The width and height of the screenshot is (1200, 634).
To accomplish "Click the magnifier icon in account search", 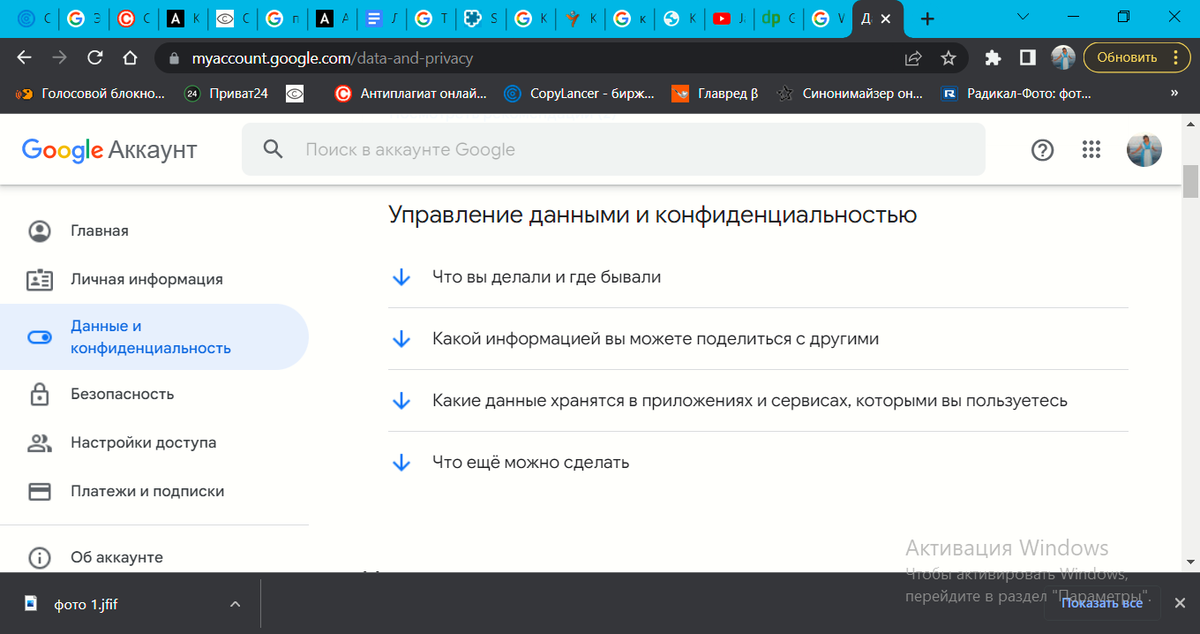I will 273,150.
